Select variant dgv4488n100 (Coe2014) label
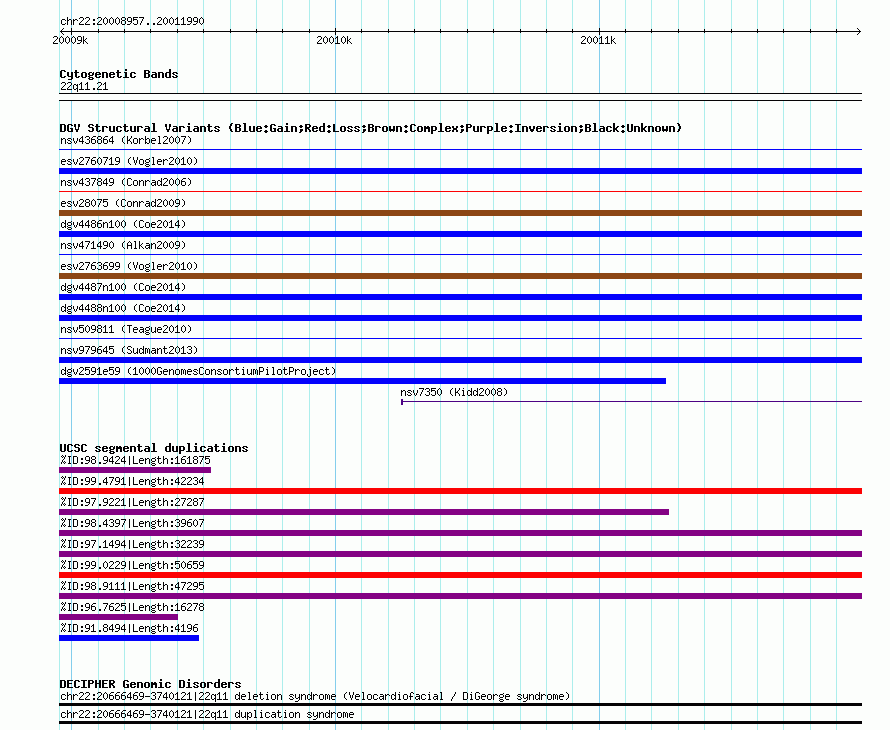Viewport: 890px width, 730px height. (123, 308)
